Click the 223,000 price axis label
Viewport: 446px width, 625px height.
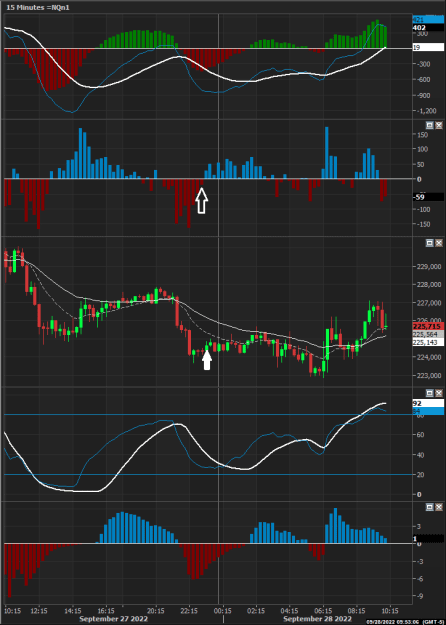coord(429,375)
